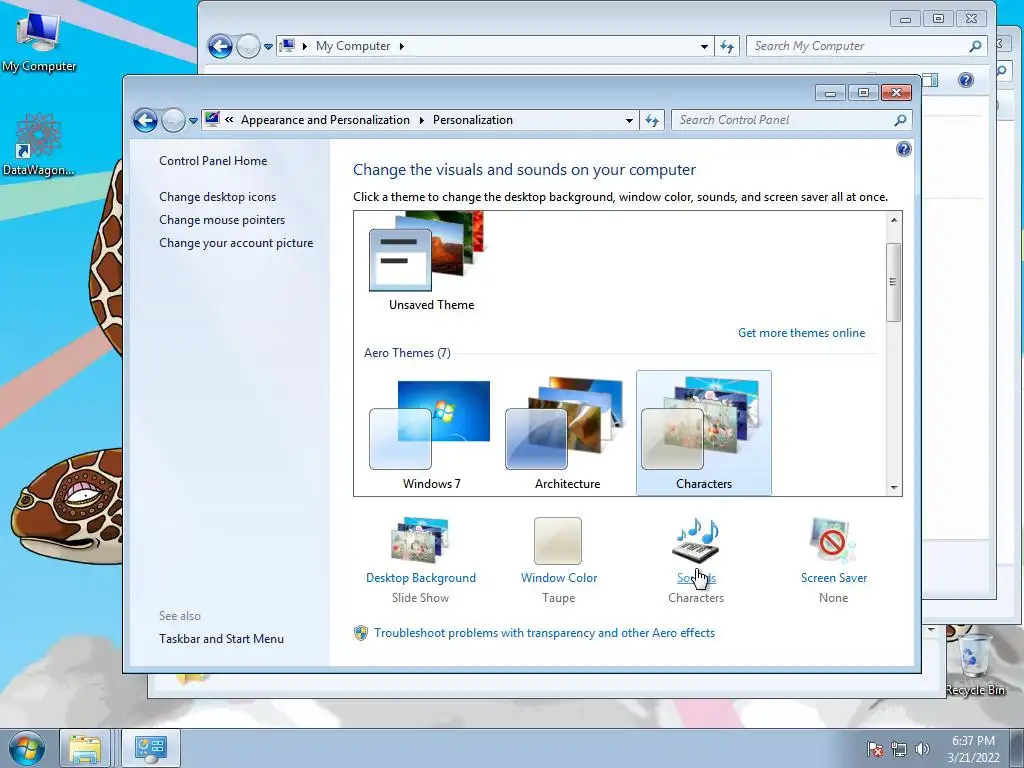Click the Control Panel taskbar button

pyautogui.click(x=151, y=748)
